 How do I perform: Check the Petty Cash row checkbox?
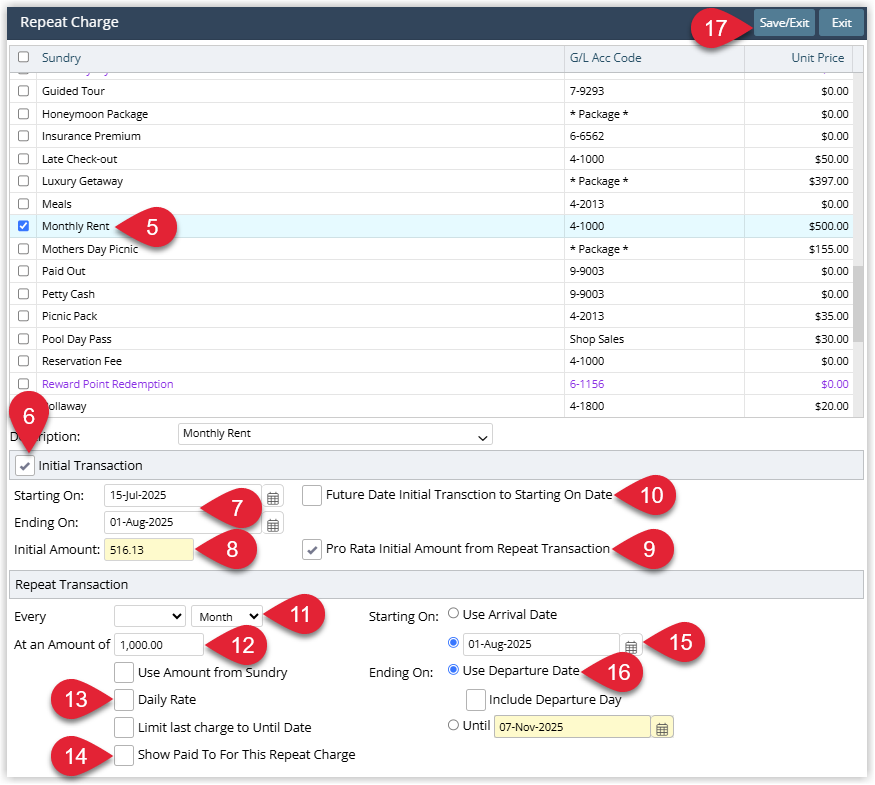click(23, 293)
